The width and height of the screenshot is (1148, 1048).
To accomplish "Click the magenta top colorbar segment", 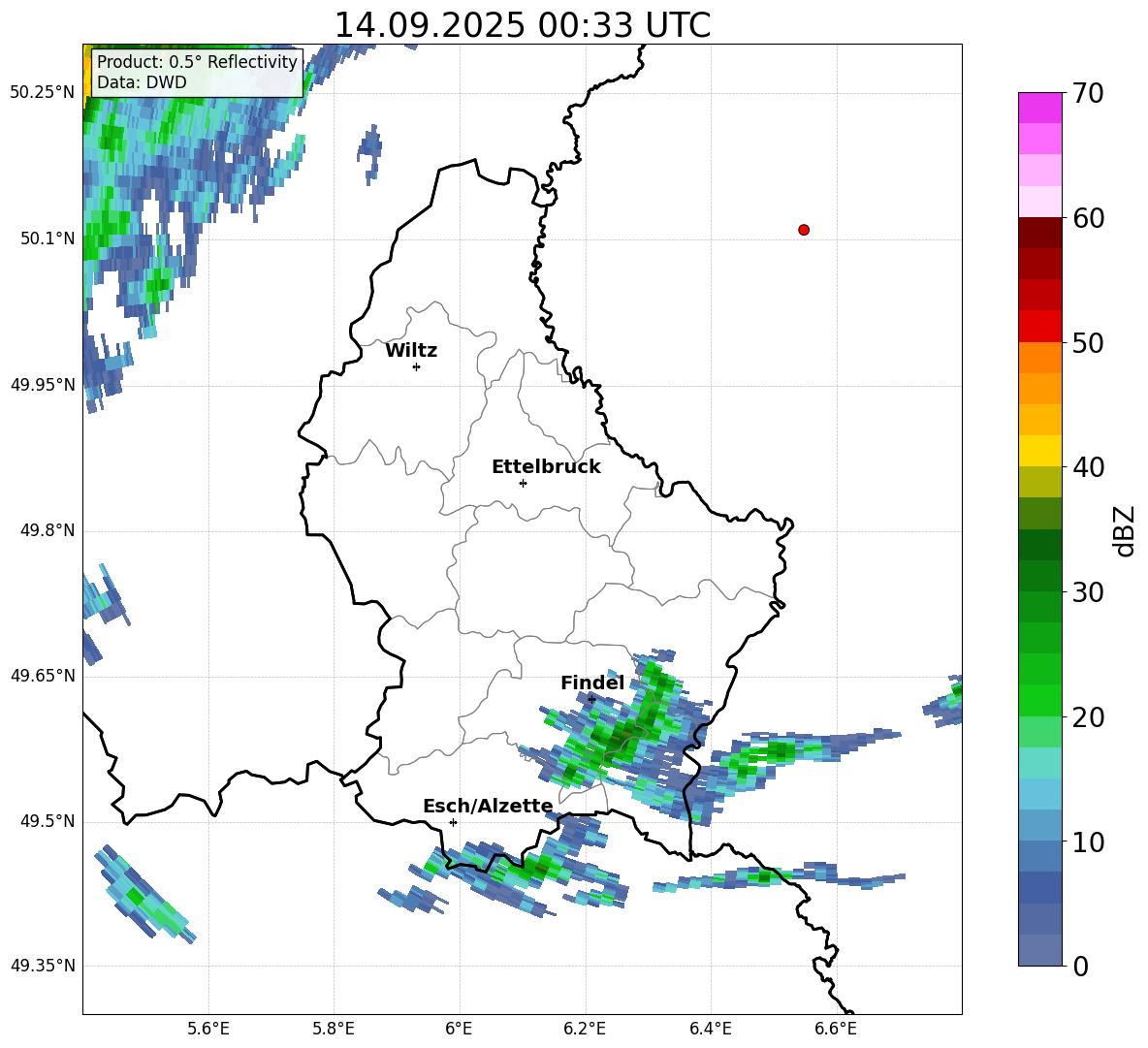I will point(1039,108).
